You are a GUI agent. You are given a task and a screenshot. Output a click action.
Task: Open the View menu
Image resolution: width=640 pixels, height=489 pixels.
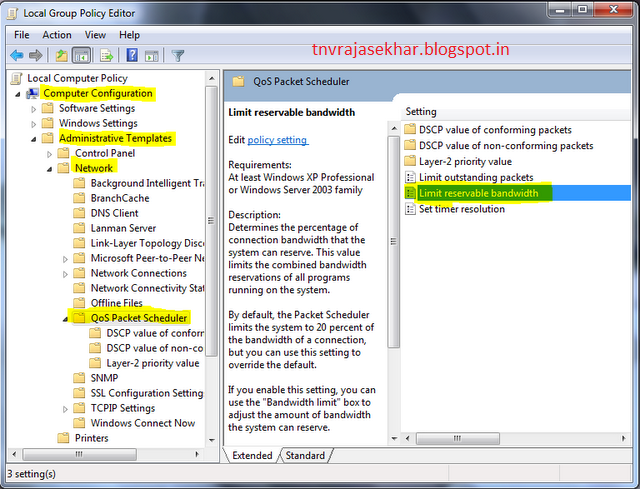pyautogui.click(x=95, y=35)
